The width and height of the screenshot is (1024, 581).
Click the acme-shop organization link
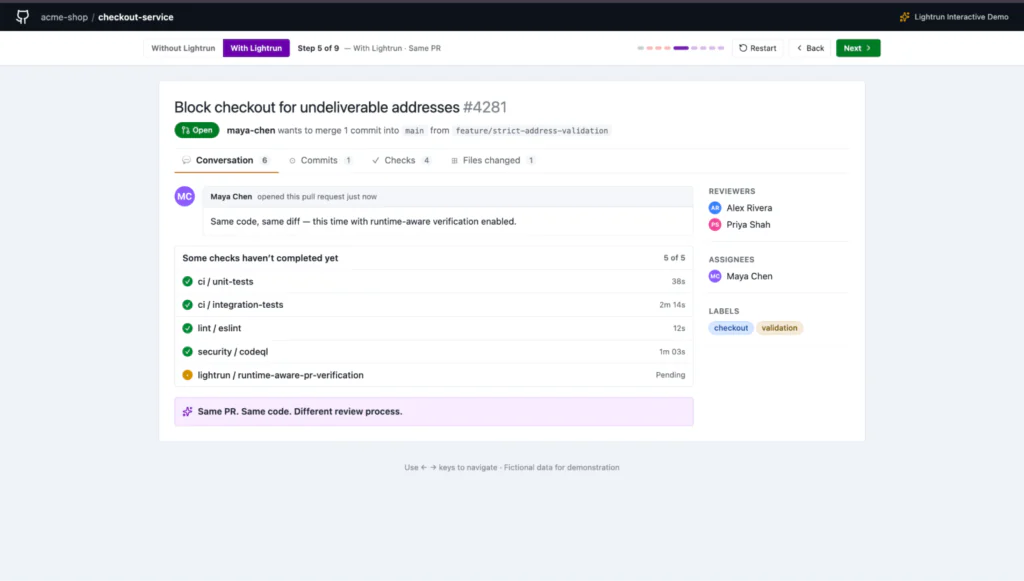click(64, 17)
